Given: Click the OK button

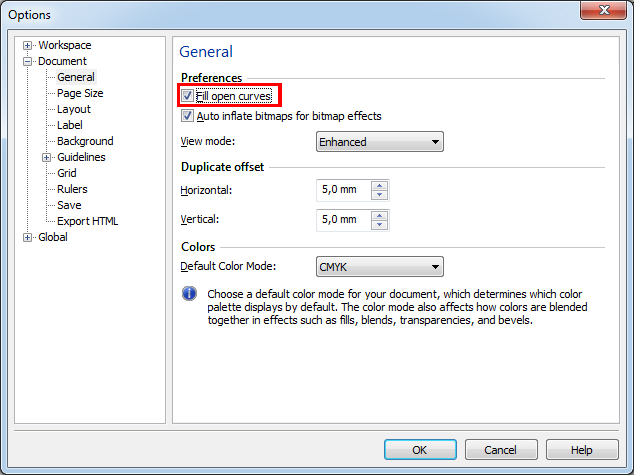Looking at the screenshot, I should (x=420, y=450).
